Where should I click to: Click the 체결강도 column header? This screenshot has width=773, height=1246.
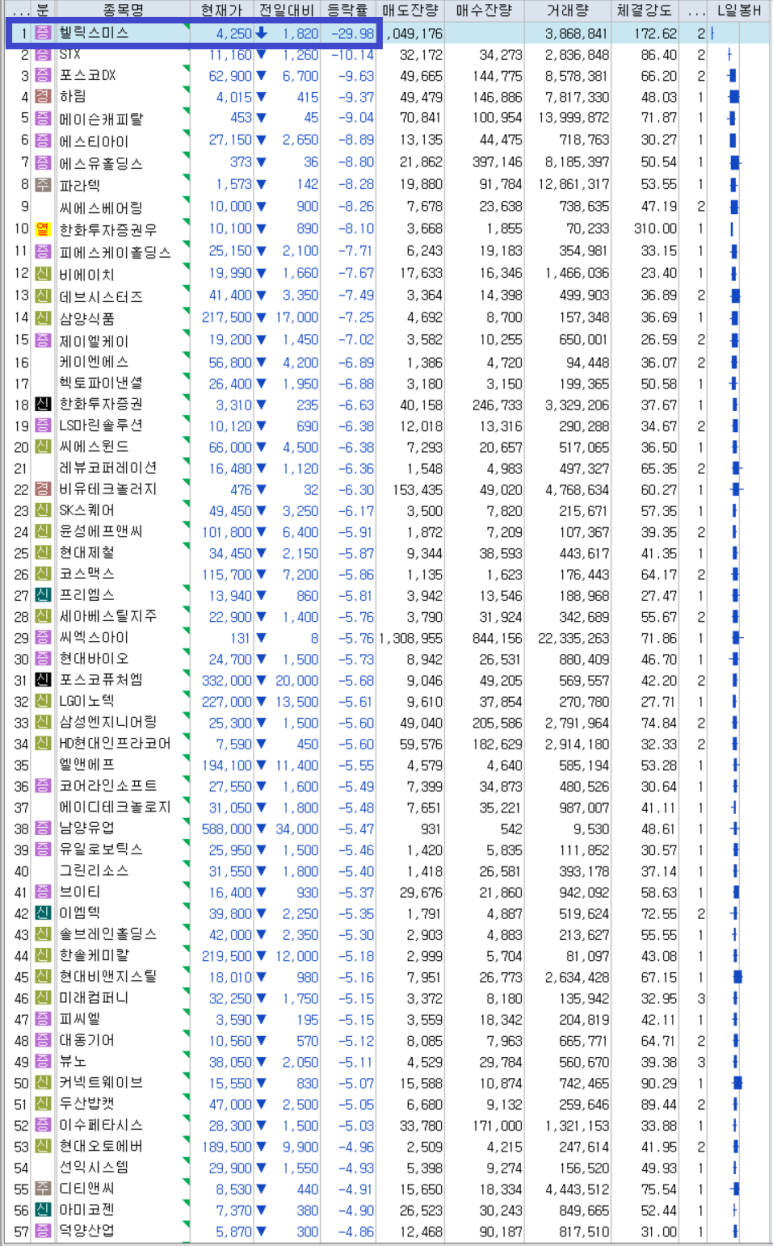(x=644, y=10)
